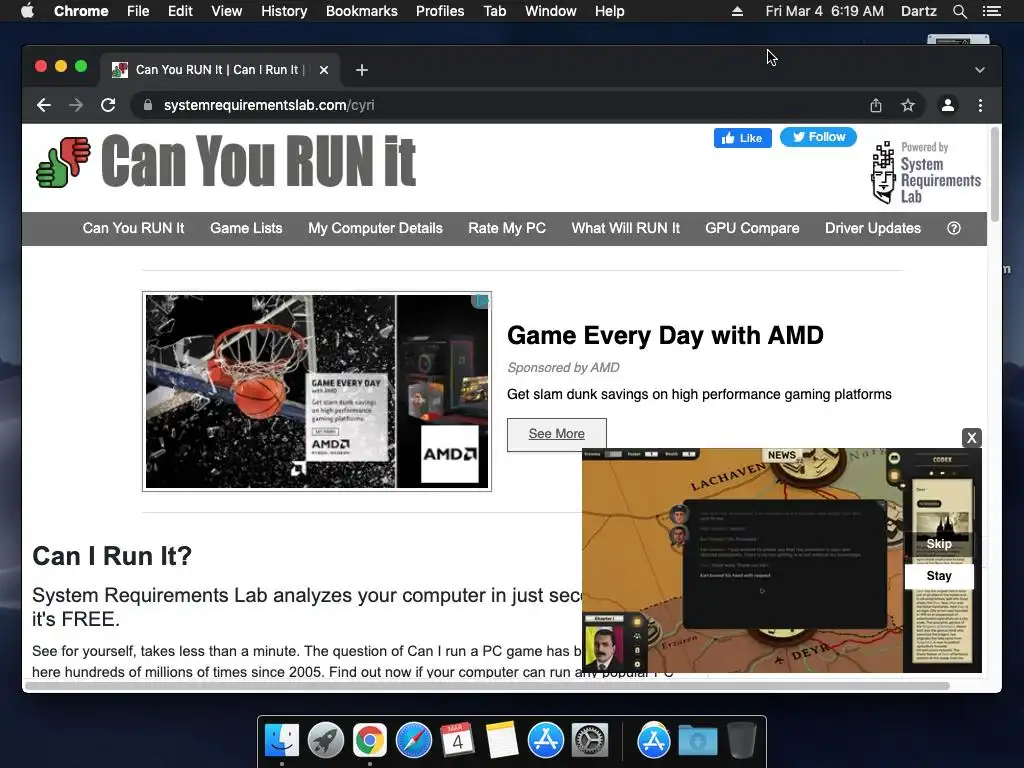Open the Bookmarks menu
This screenshot has width=1024, height=768.
click(362, 11)
